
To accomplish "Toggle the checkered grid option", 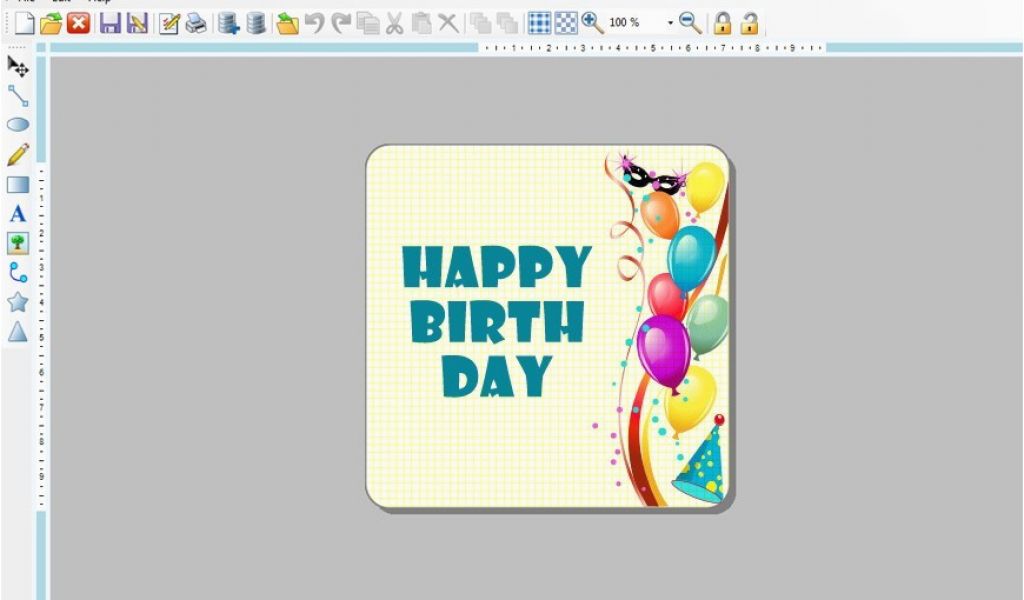I will [x=566, y=24].
